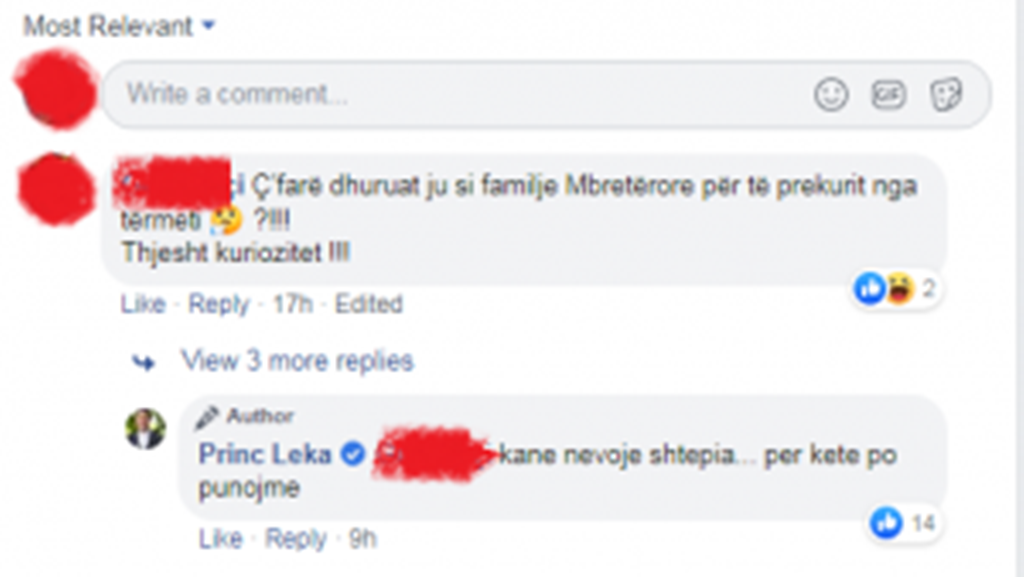Open the sticker picker icon

click(945, 95)
